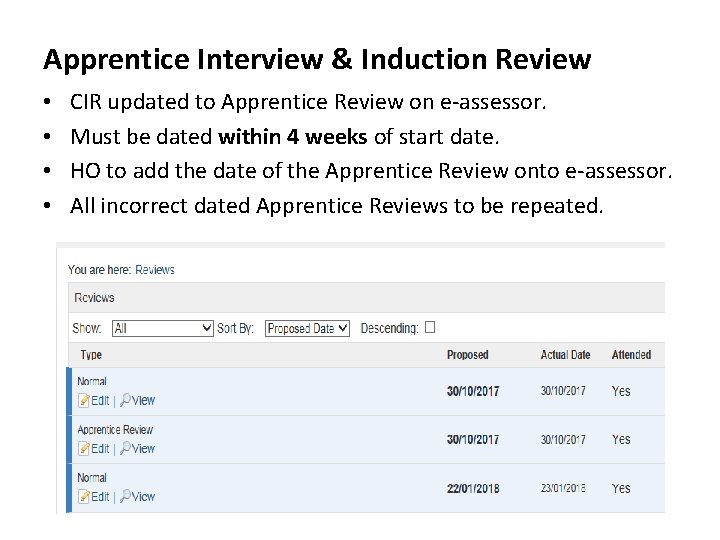Click View magnifier icon in the first Normal review row
Viewport: 720px width, 540px height.
(x=126, y=401)
